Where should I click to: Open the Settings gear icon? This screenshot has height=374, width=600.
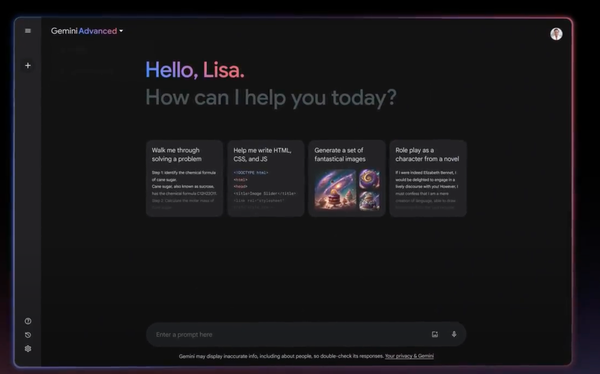click(x=28, y=349)
